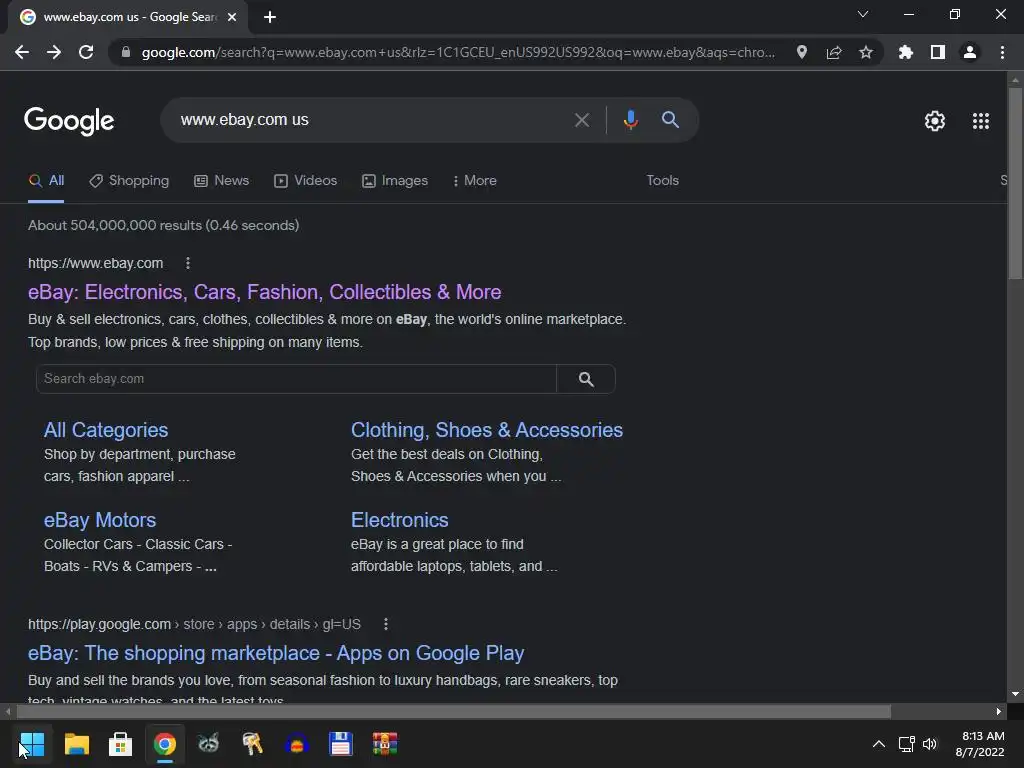Open the tab search chevron

click(x=863, y=14)
